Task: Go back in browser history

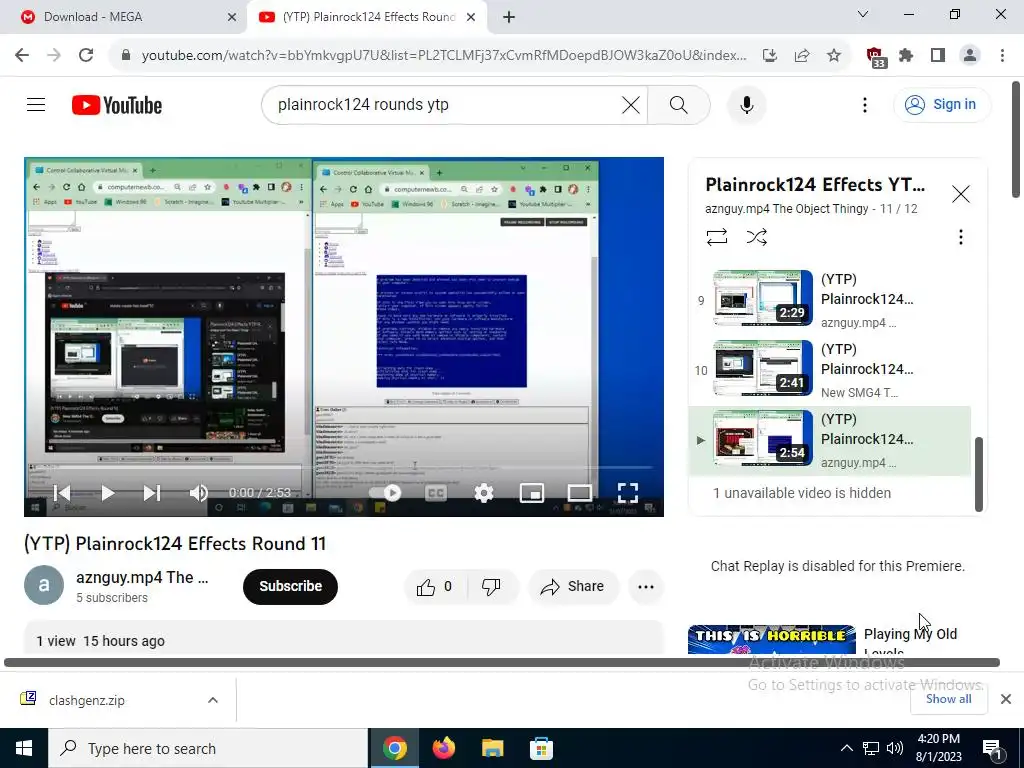Action: [22, 55]
